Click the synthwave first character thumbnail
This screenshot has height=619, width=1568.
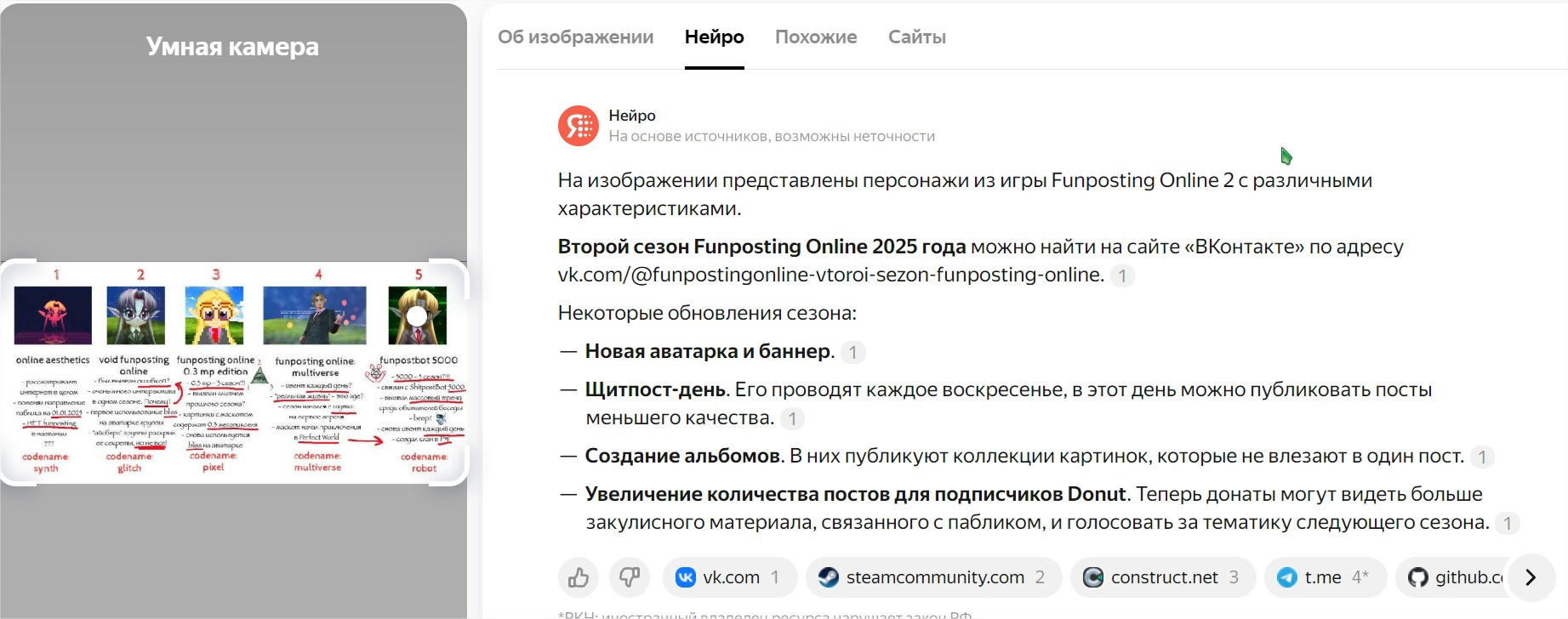(53, 315)
